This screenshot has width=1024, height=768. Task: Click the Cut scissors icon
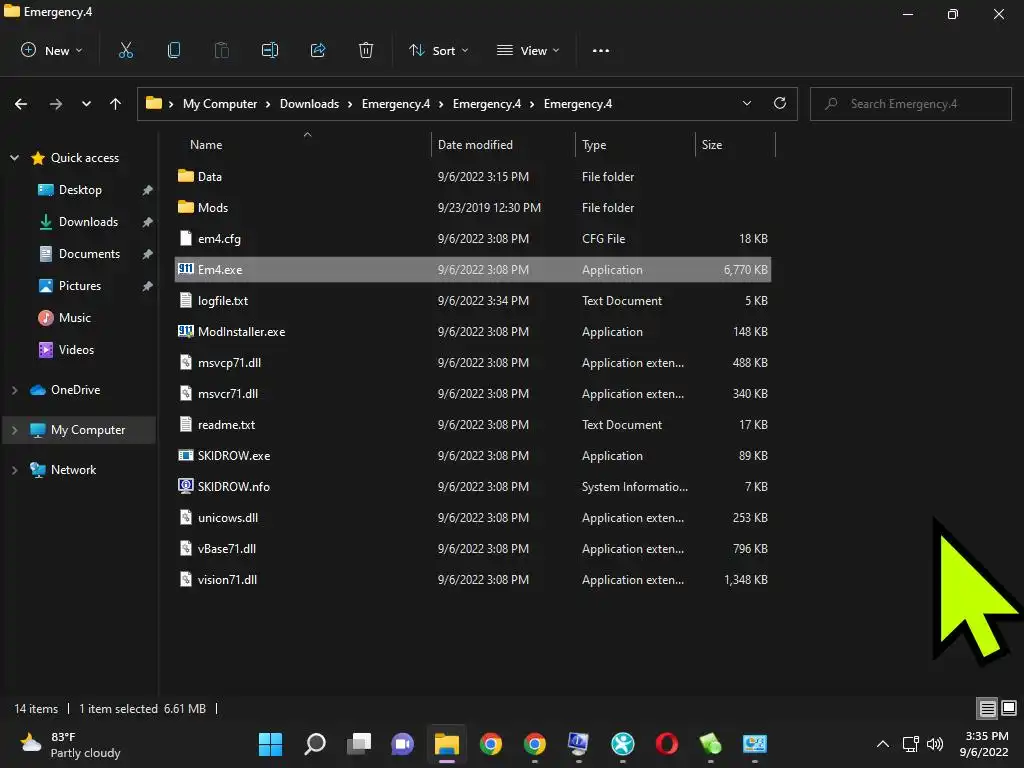click(125, 50)
